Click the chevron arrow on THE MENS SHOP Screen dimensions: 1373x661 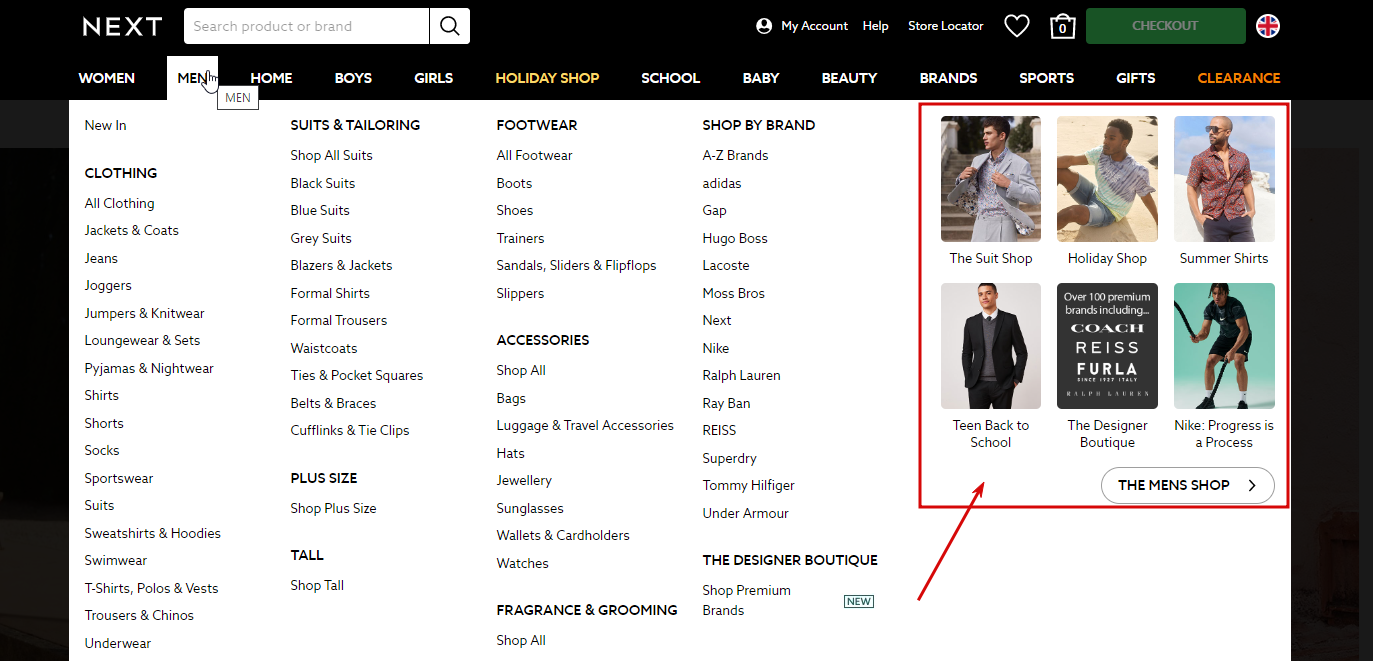click(x=1251, y=485)
